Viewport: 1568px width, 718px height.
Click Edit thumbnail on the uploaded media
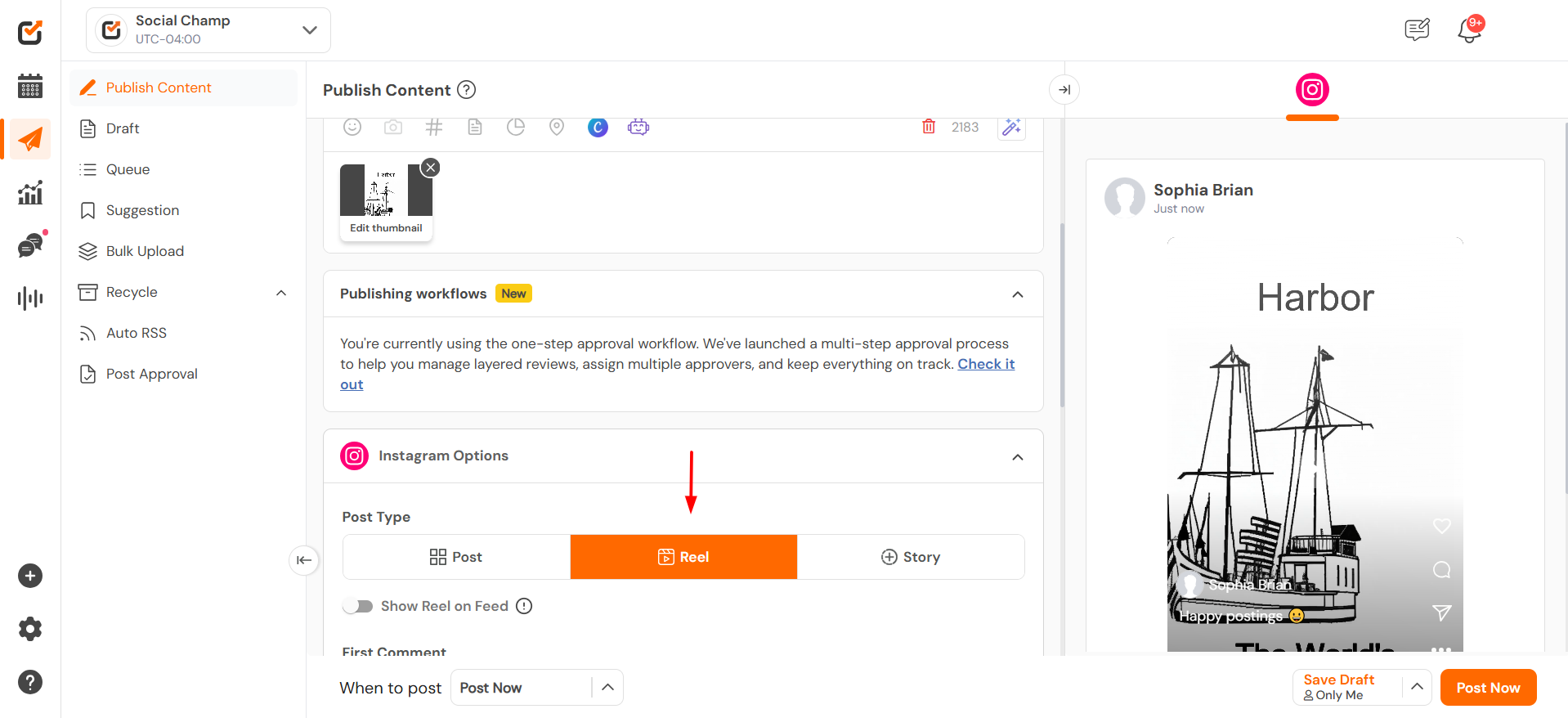coord(386,228)
